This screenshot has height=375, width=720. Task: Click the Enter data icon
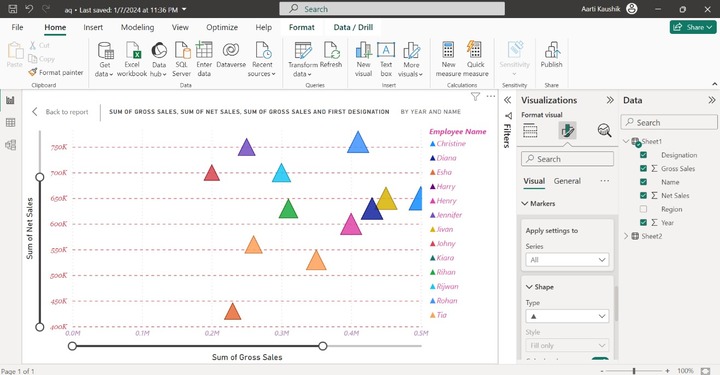[204, 60]
